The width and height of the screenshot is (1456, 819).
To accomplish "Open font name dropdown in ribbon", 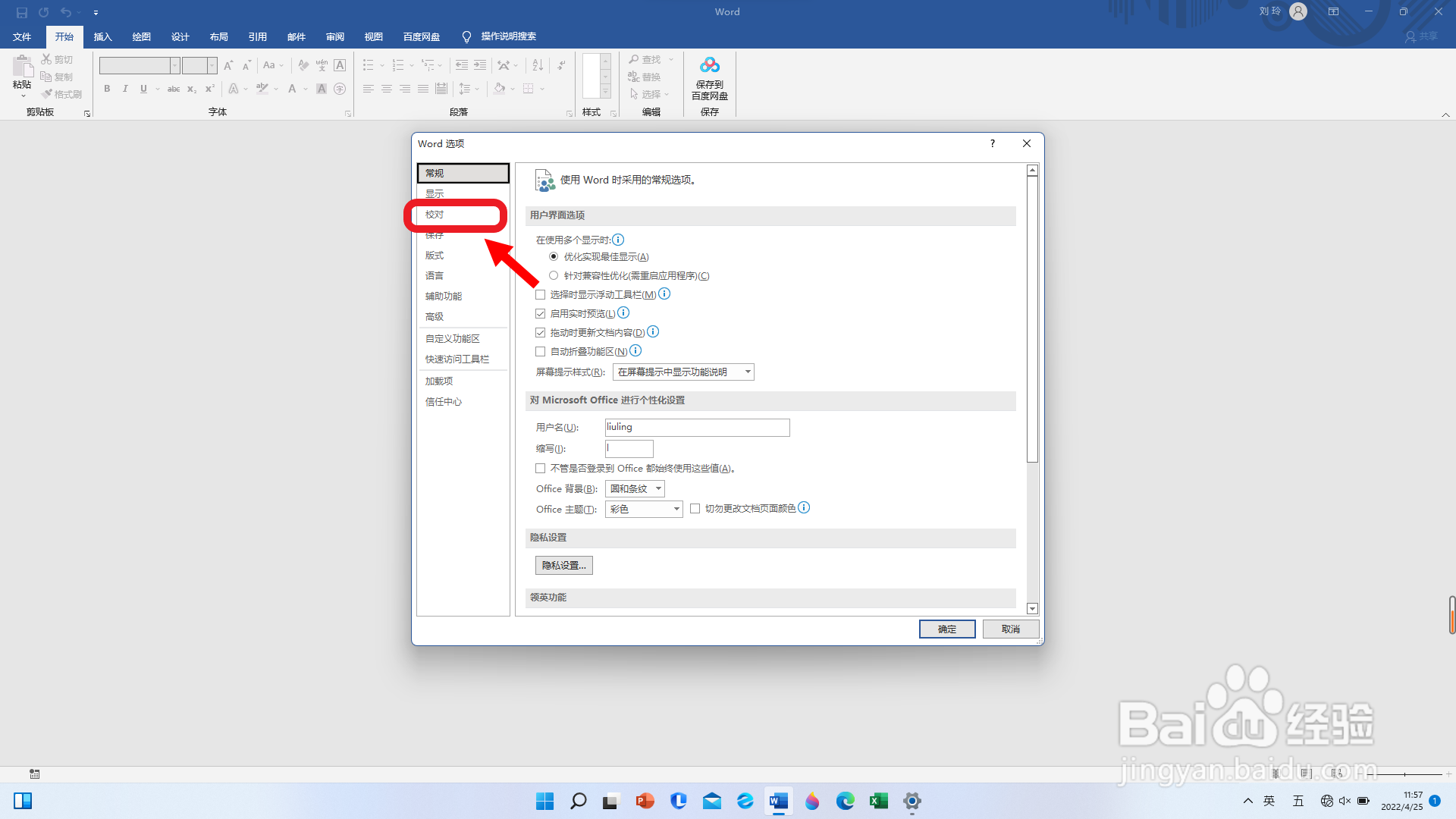I will 175,65.
